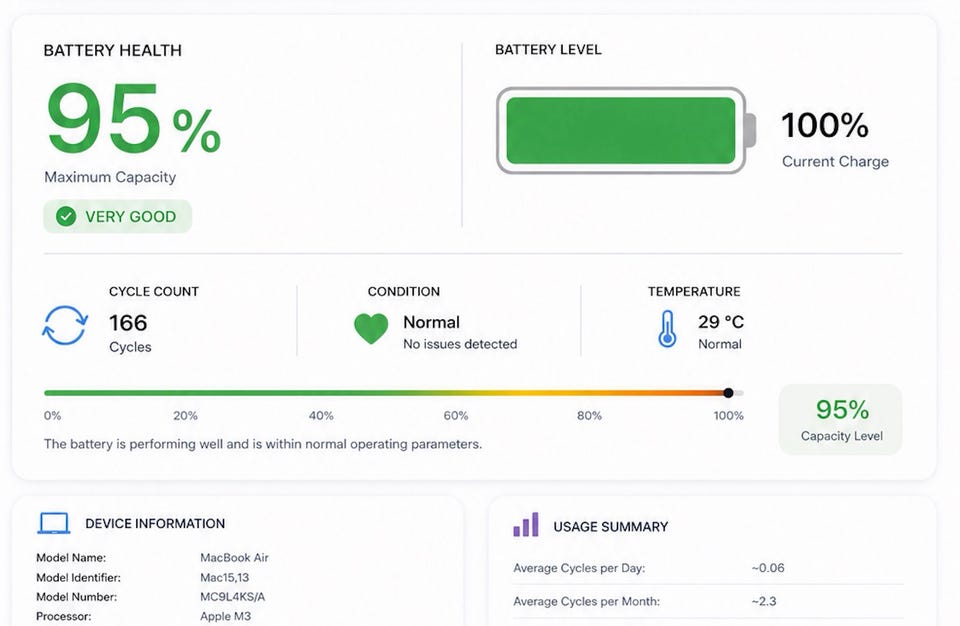
Task: Click the 29 °C temperature reading
Action: click(721, 322)
